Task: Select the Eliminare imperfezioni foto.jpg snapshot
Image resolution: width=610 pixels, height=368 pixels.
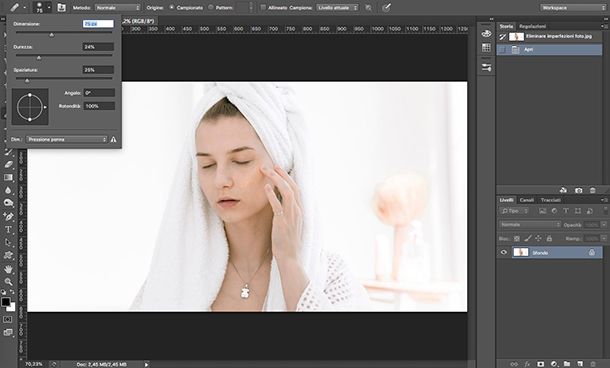Action: 549,37
